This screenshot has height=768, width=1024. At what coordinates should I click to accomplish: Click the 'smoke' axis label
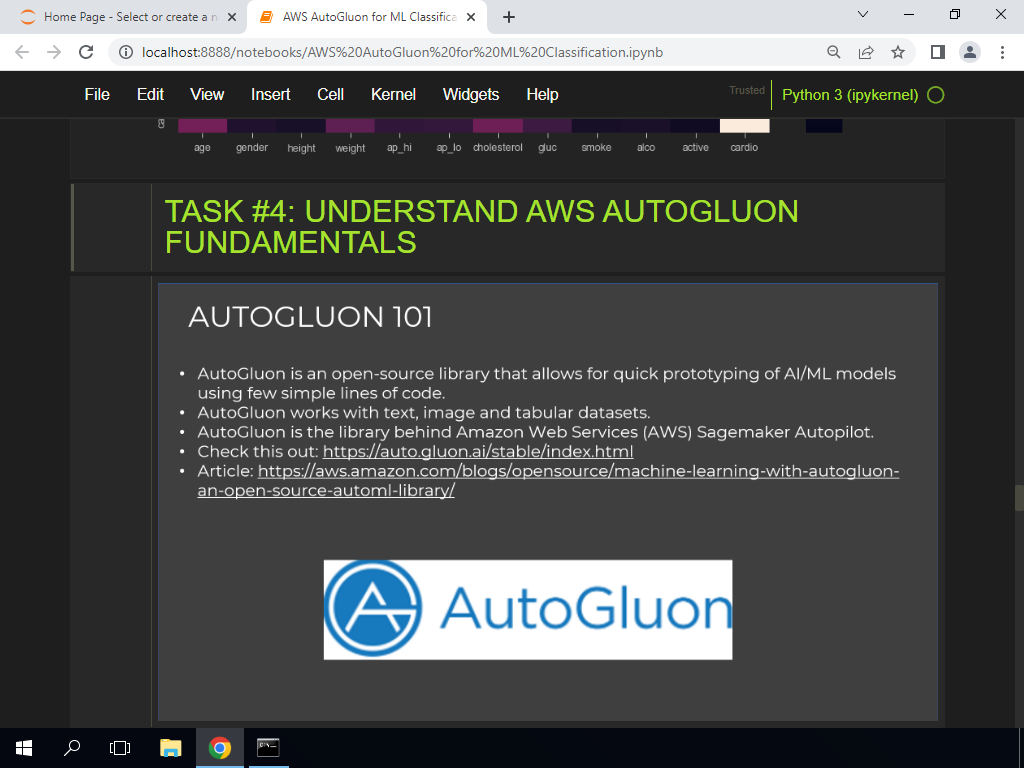point(596,148)
